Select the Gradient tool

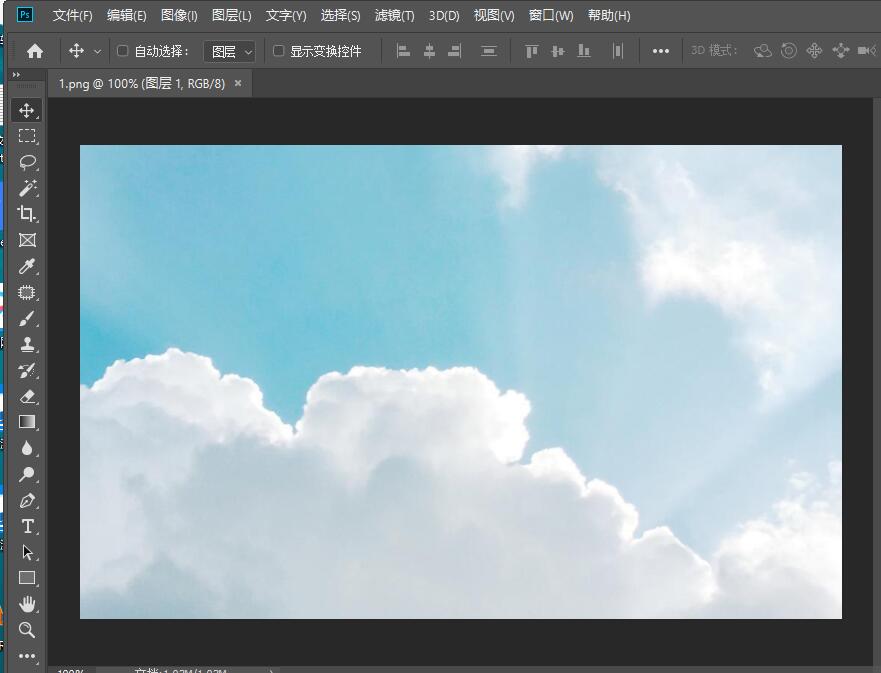[26, 422]
